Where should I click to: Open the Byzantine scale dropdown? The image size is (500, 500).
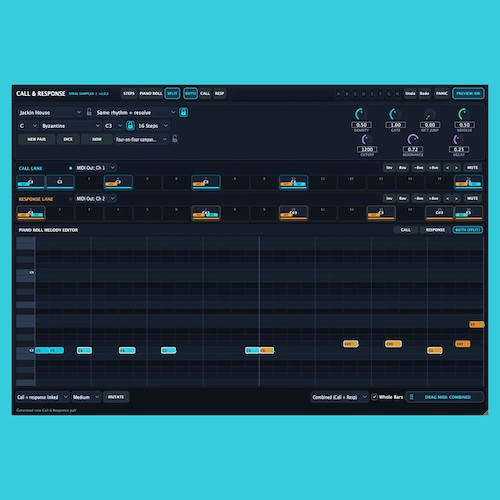71,126
